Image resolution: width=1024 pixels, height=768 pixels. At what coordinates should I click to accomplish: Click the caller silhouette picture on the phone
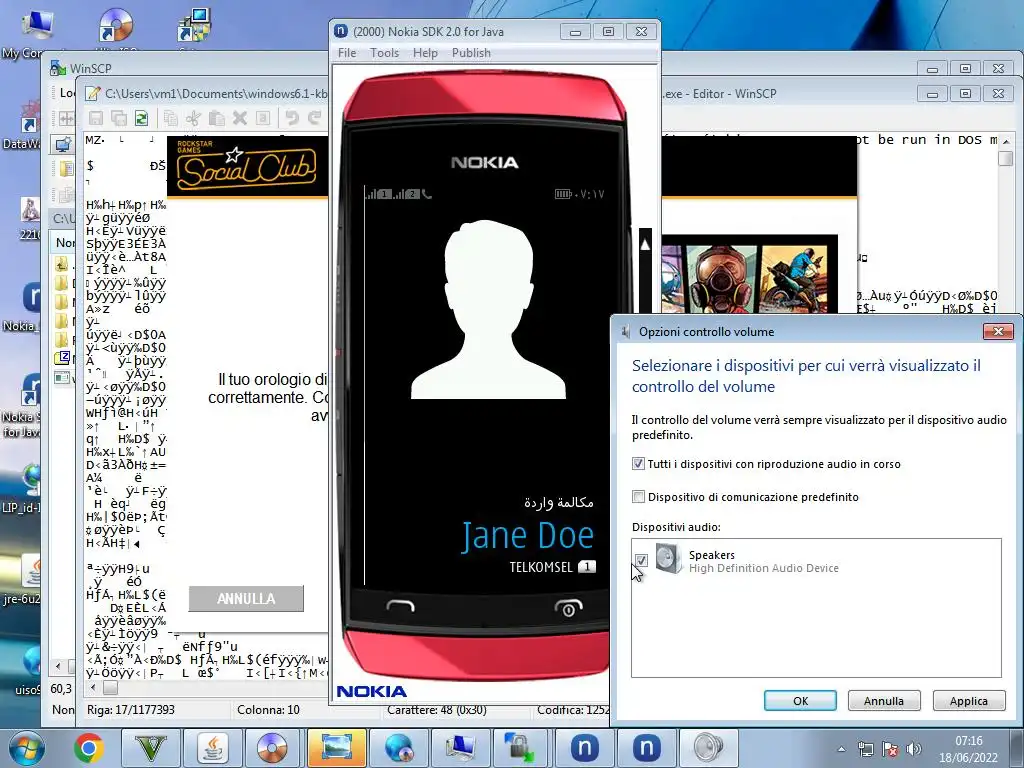tap(488, 310)
